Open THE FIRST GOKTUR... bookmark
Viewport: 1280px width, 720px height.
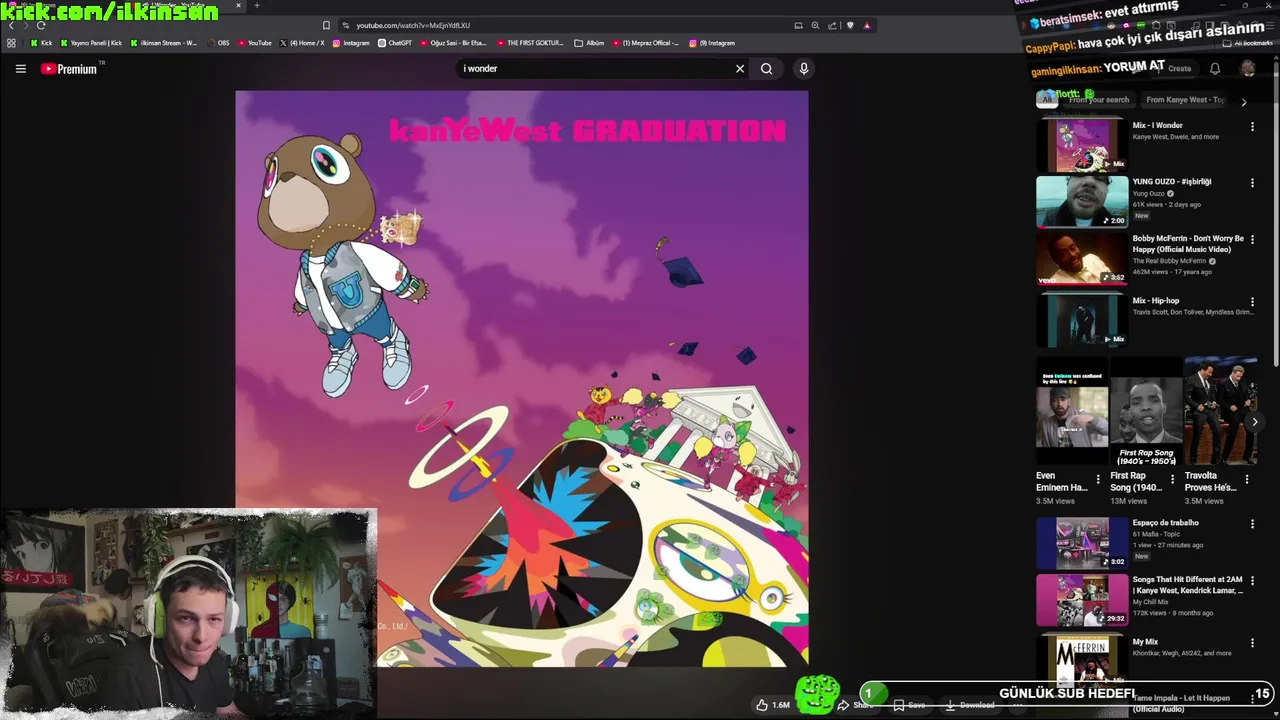click(530, 43)
